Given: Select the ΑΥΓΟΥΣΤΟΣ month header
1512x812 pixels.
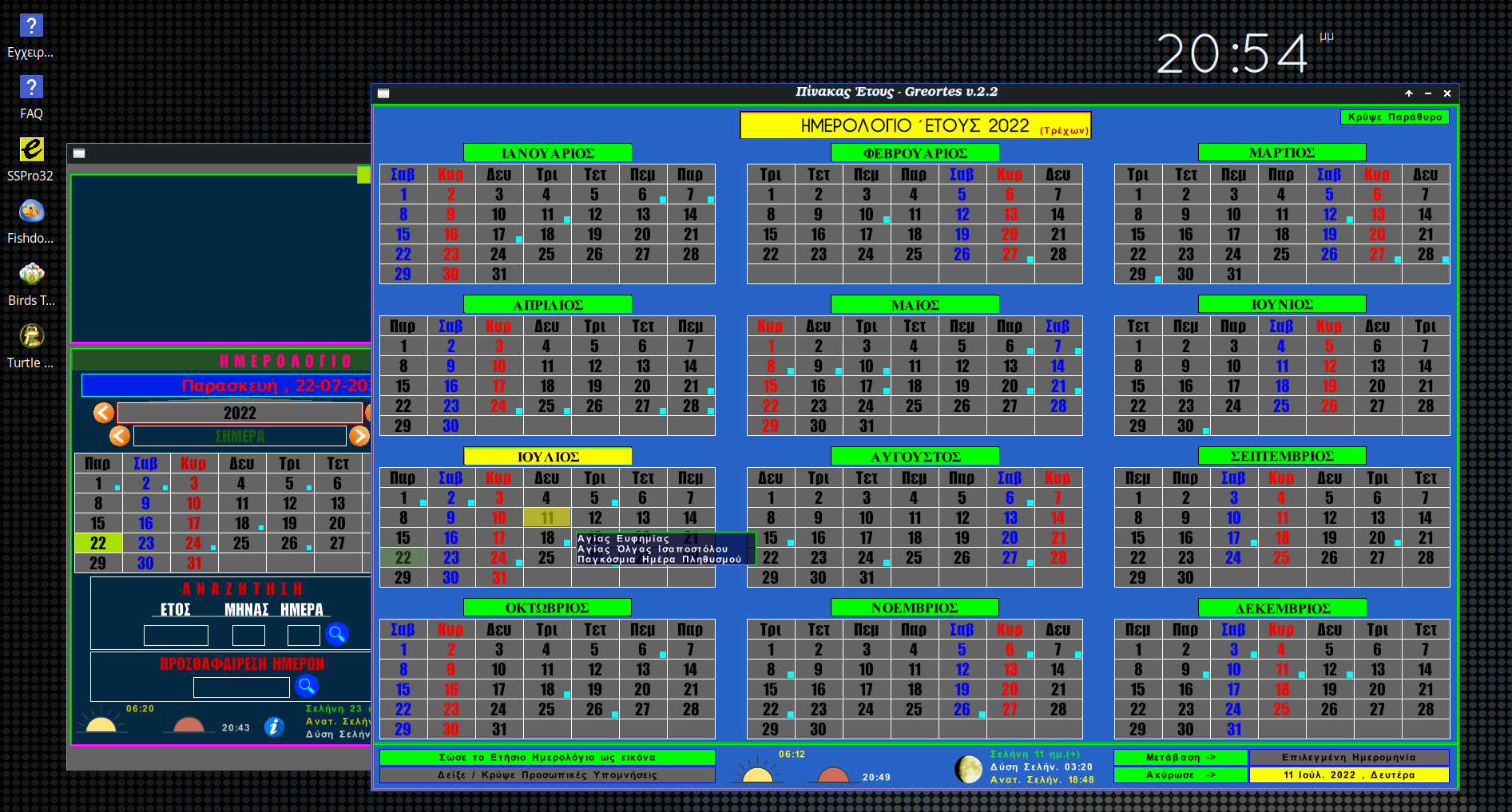Looking at the screenshot, I should coord(915,456).
